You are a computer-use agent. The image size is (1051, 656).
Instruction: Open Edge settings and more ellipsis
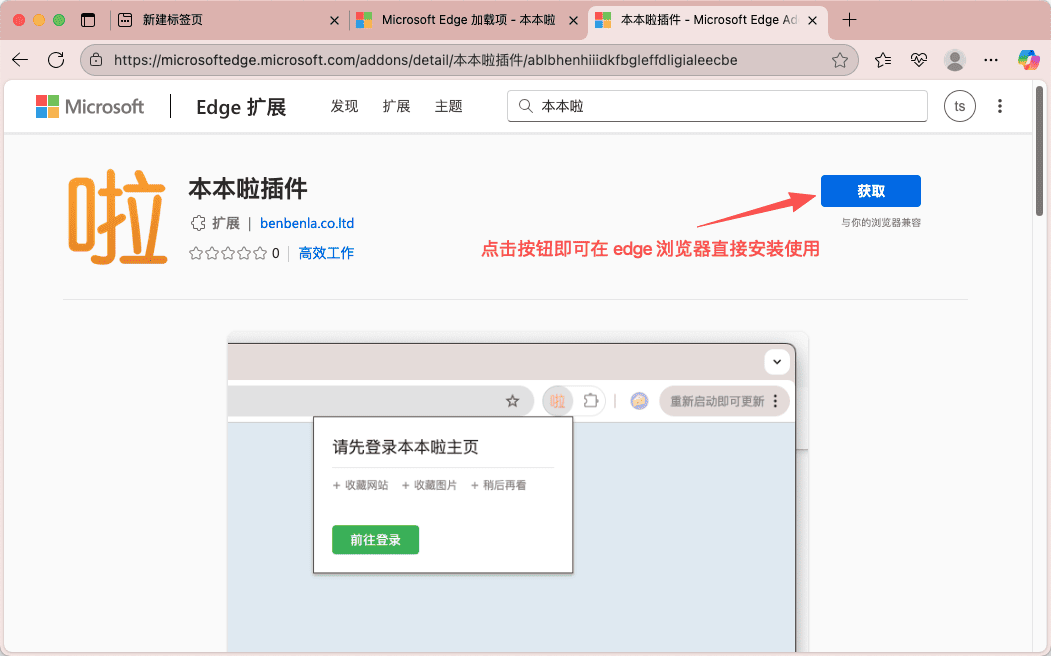pyautogui.click(x=991, y=60)
